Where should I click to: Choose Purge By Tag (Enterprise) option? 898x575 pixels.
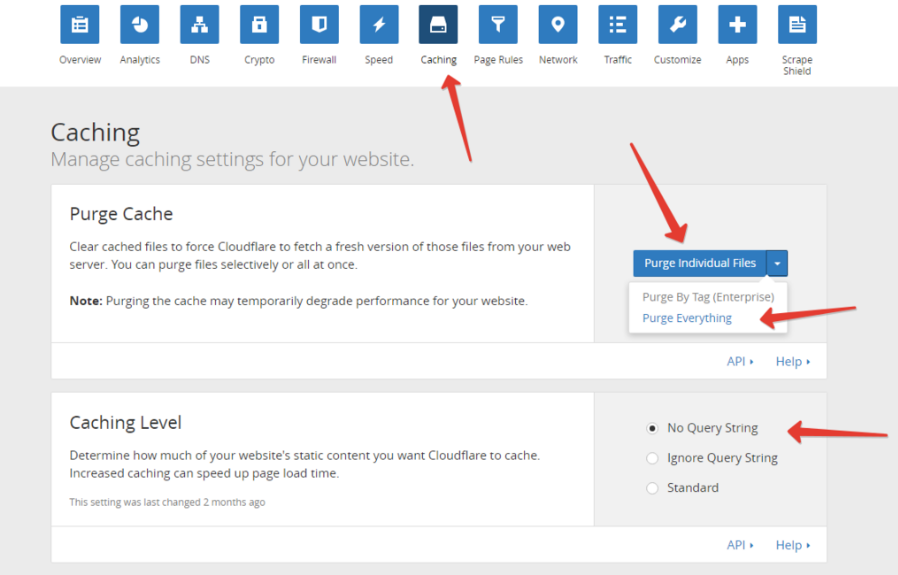coord(708,297)
